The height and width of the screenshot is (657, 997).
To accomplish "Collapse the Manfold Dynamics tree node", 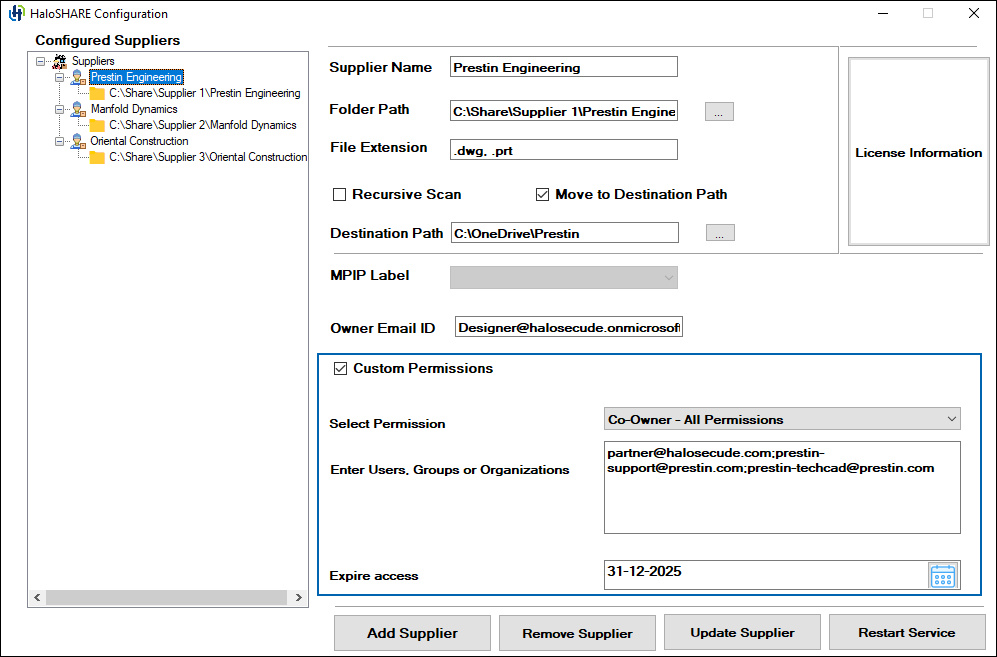I will pos(59,109).
